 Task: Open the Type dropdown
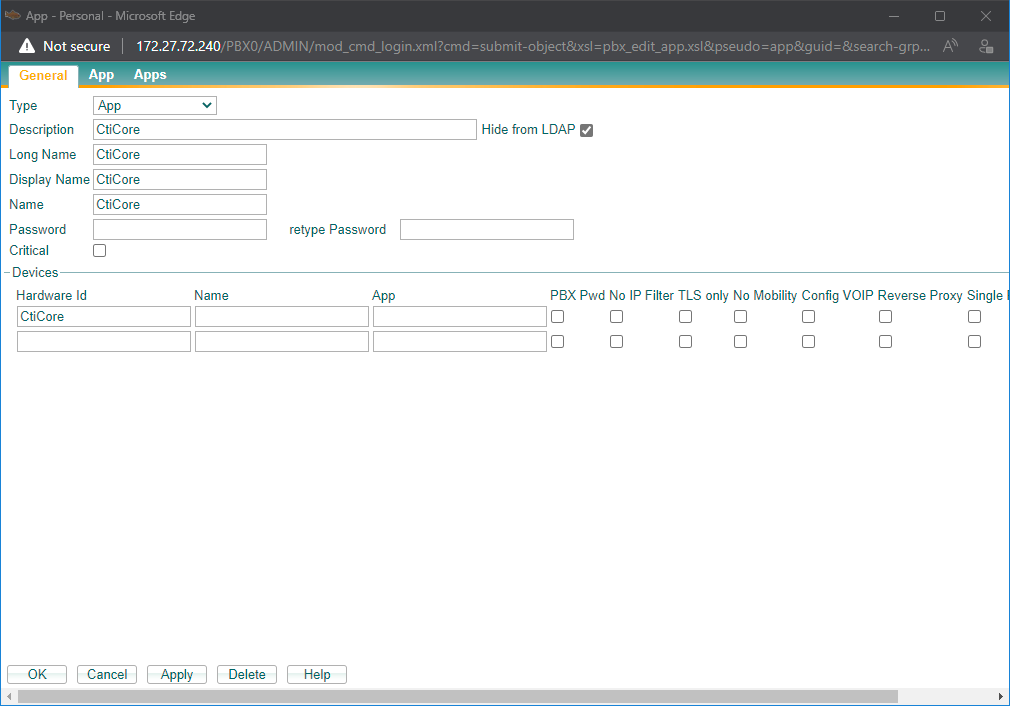tap(155, 105)
